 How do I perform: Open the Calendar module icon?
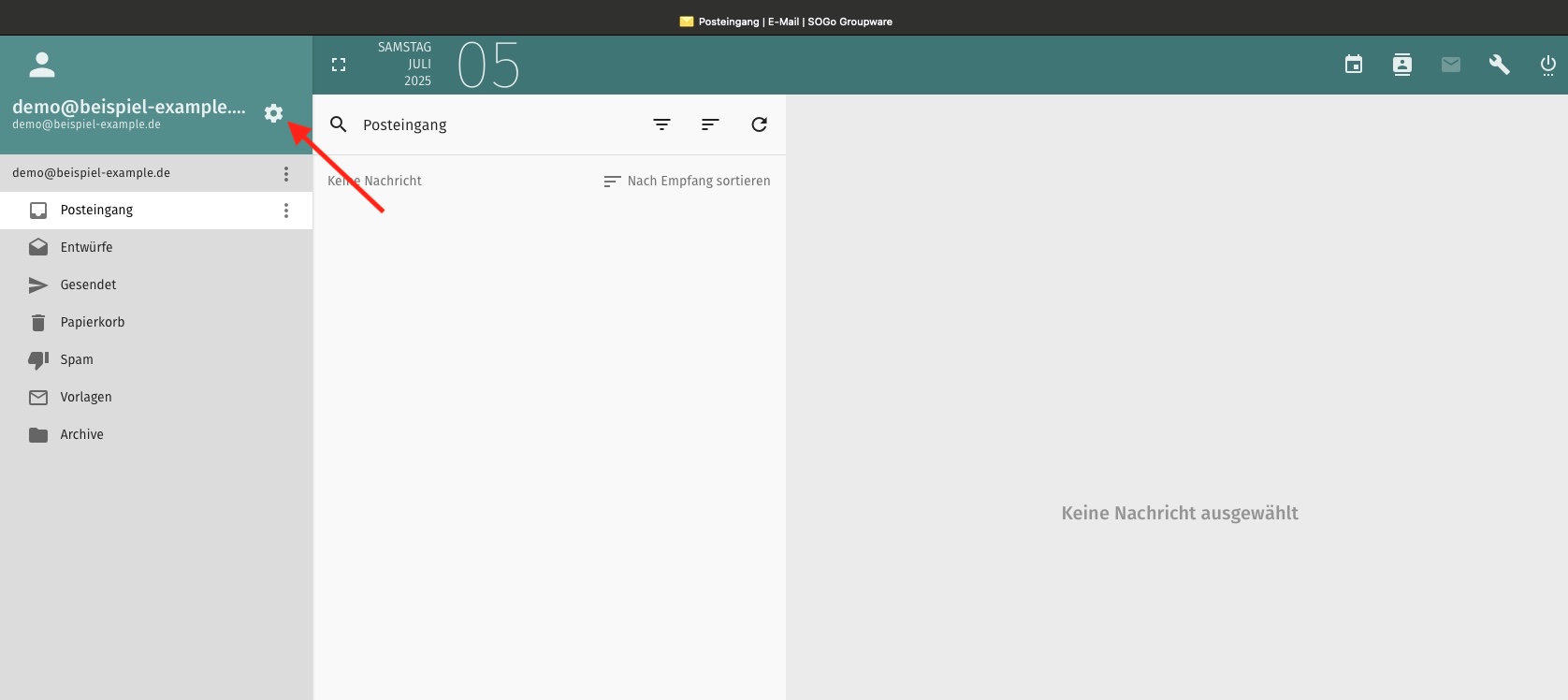coord(1354,65)
